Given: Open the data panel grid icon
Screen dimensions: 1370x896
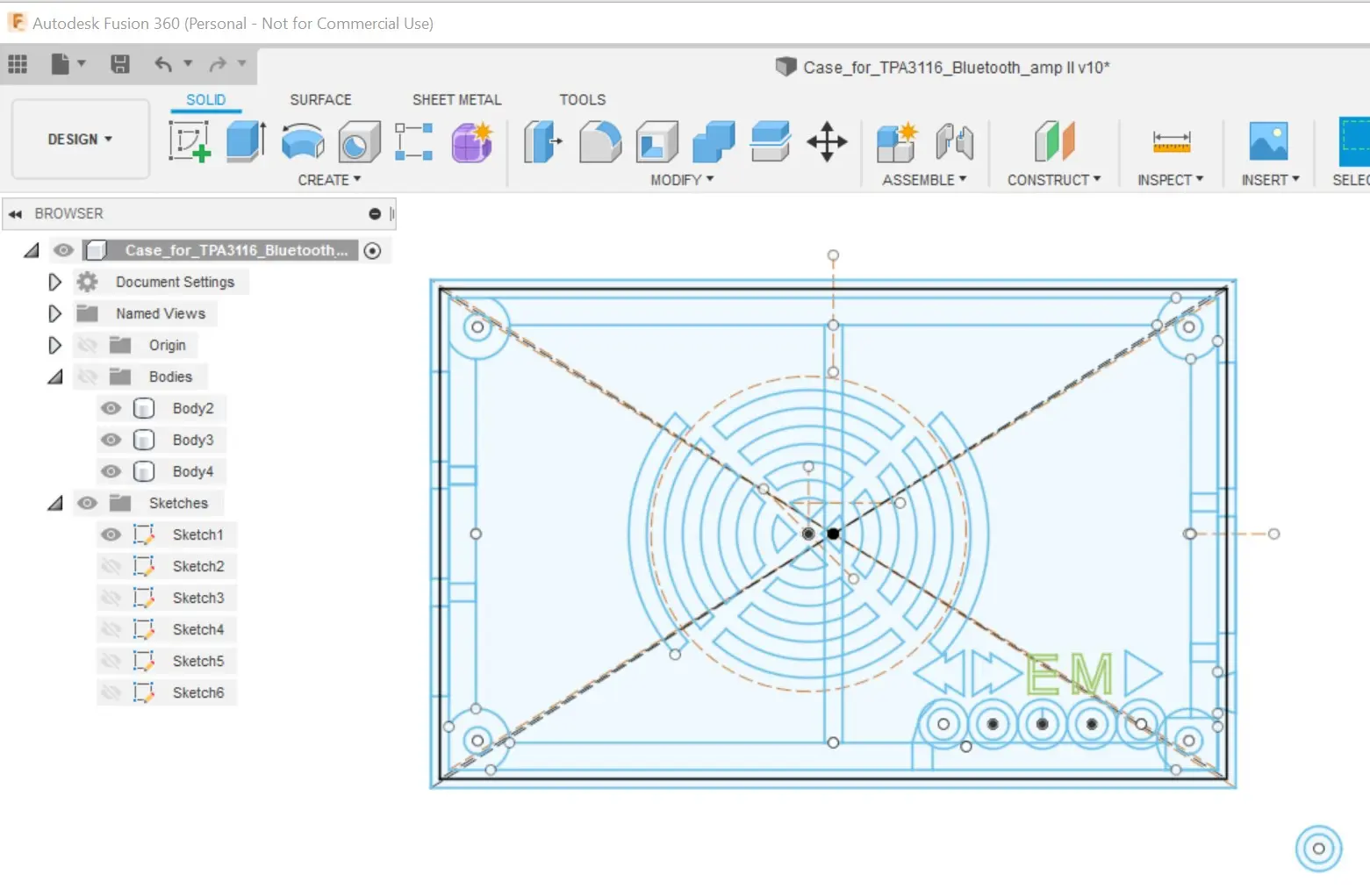Looking at the screenshot, I should coord(18,64).
